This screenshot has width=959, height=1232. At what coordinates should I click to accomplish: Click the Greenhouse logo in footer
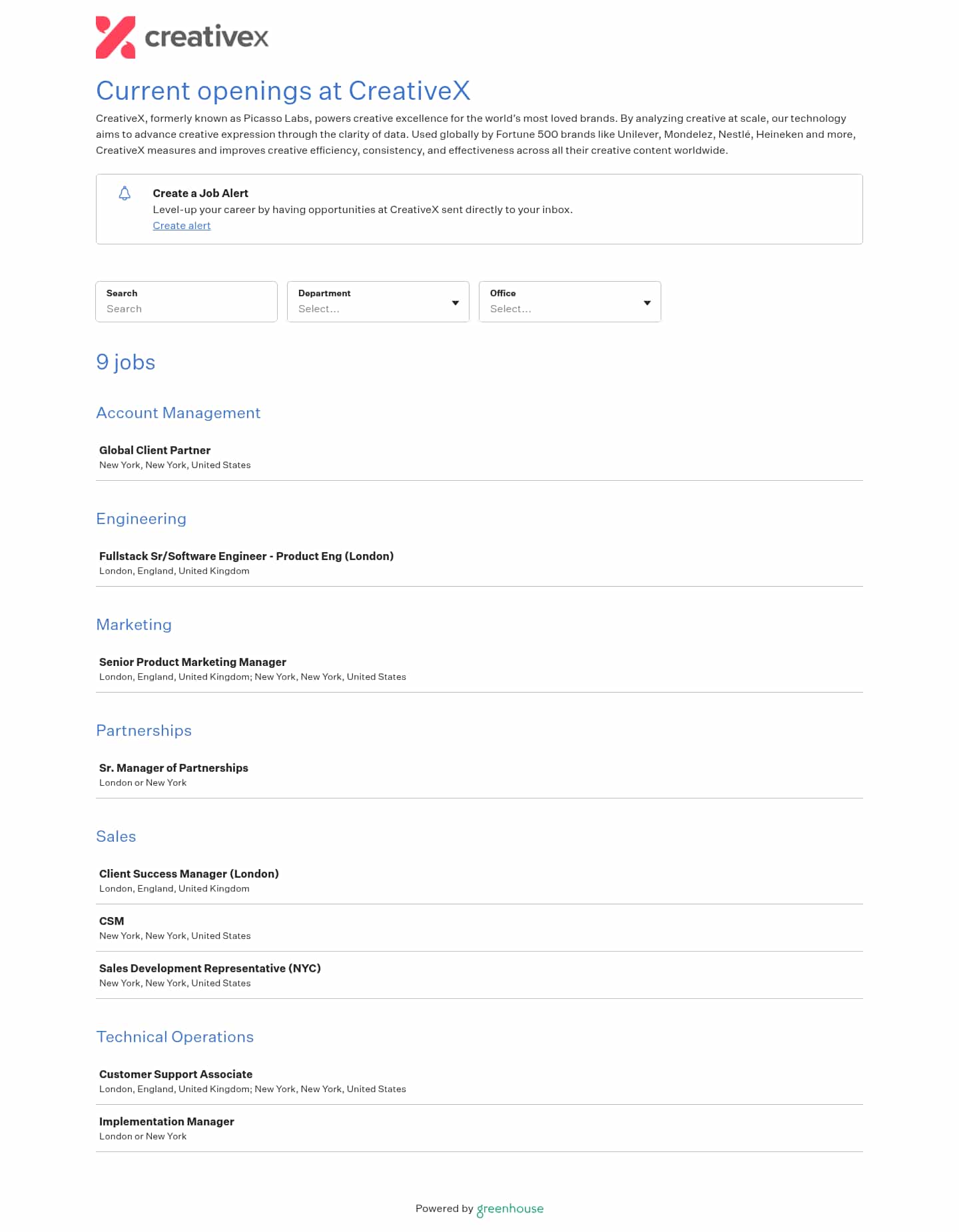(510, 1209)
